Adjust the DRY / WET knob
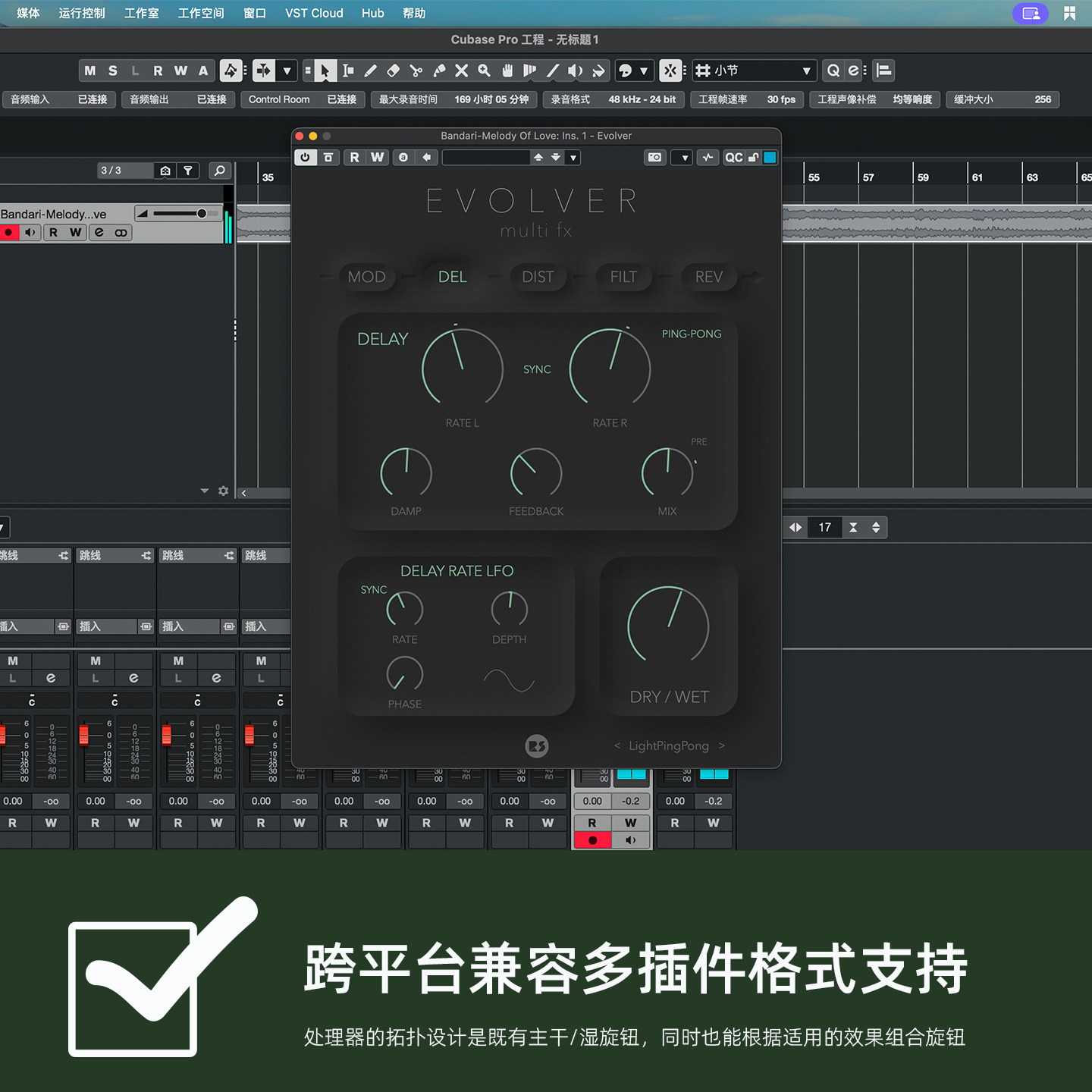Viewport: 1092px width, 1092px height. point(668,626)
